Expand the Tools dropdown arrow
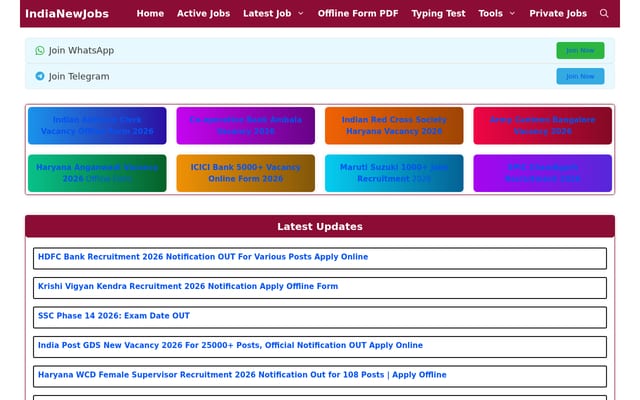Image resolution: width=640 pixels, height=400 pixels. tap(512, 13)
